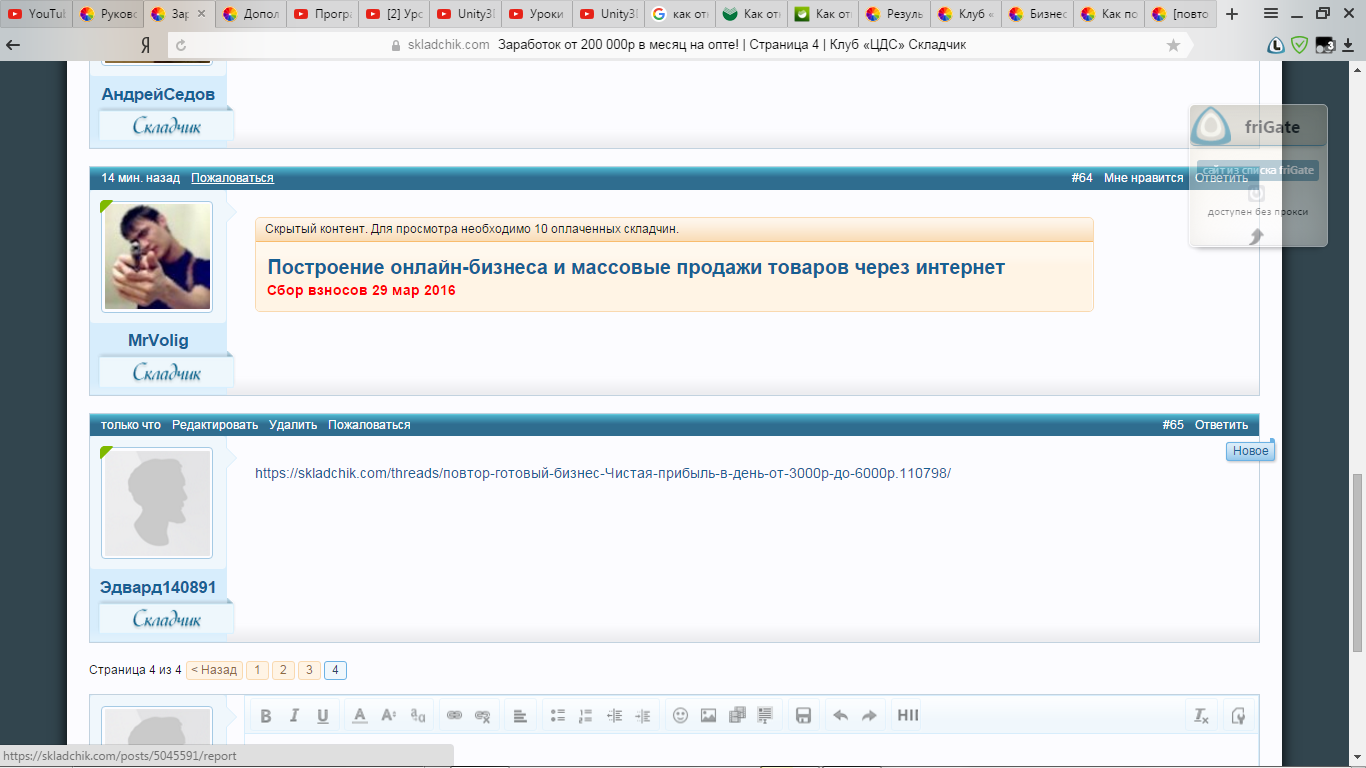Image resolution: width=1366 pixels, height=768 pixels.
Task: Report post #64 via 'Пожаловаться'
Action: [x=232, y=178]
